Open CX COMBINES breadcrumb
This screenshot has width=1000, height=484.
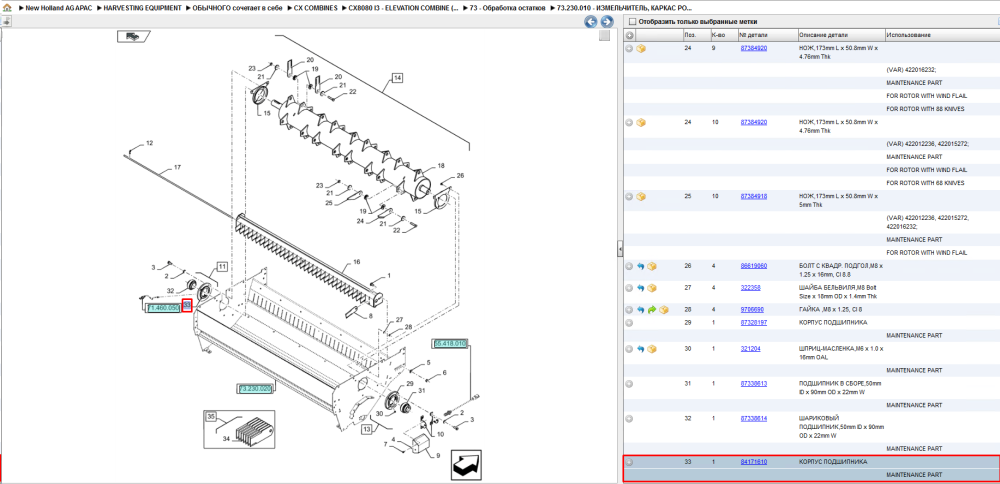click(316, 8)
